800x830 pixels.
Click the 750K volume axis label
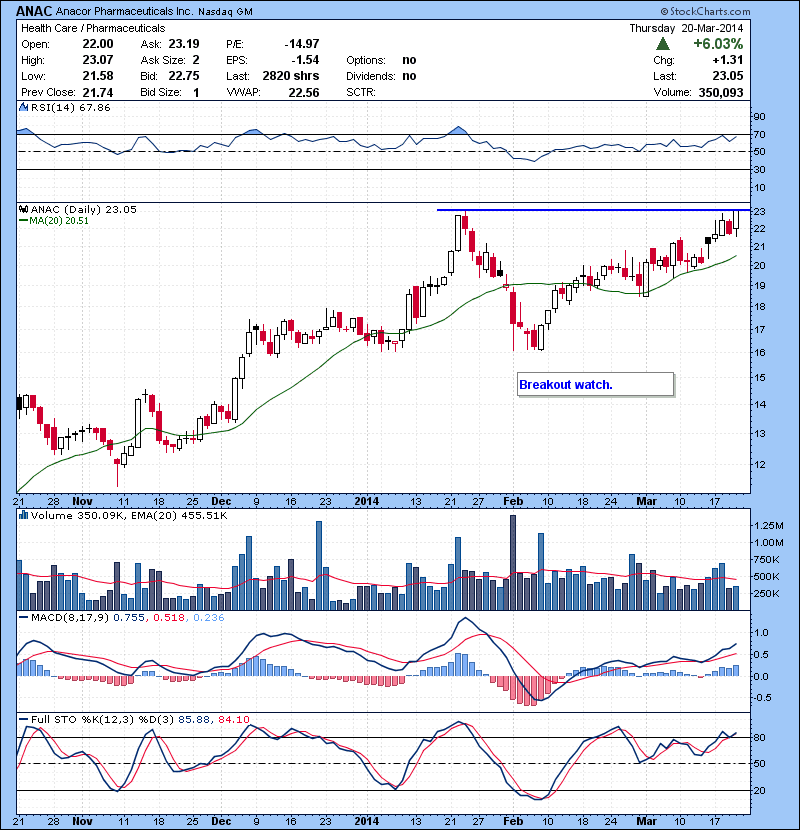(x=767, y=560)
